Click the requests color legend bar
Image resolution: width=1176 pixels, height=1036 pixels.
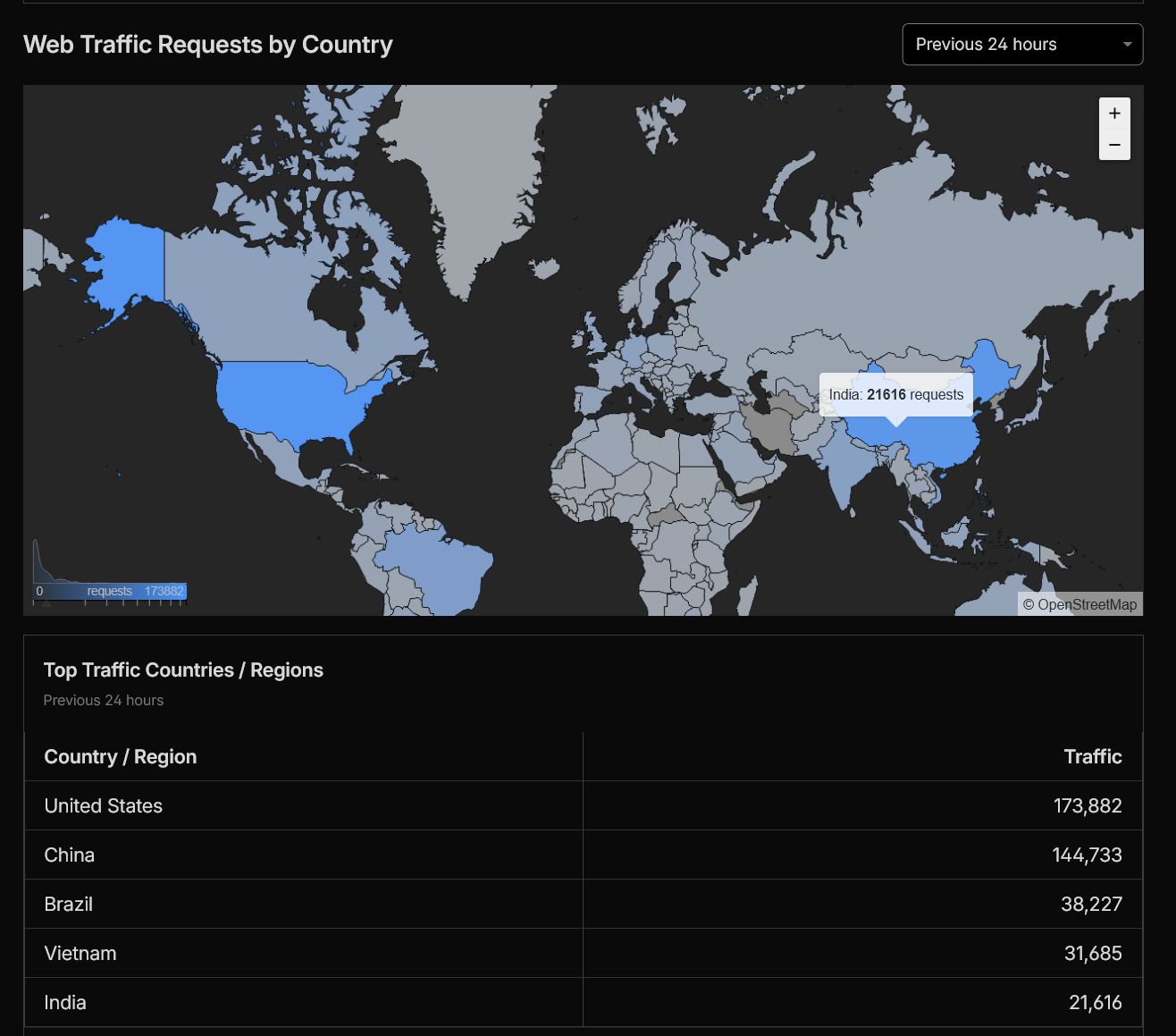tap(110, 591)
